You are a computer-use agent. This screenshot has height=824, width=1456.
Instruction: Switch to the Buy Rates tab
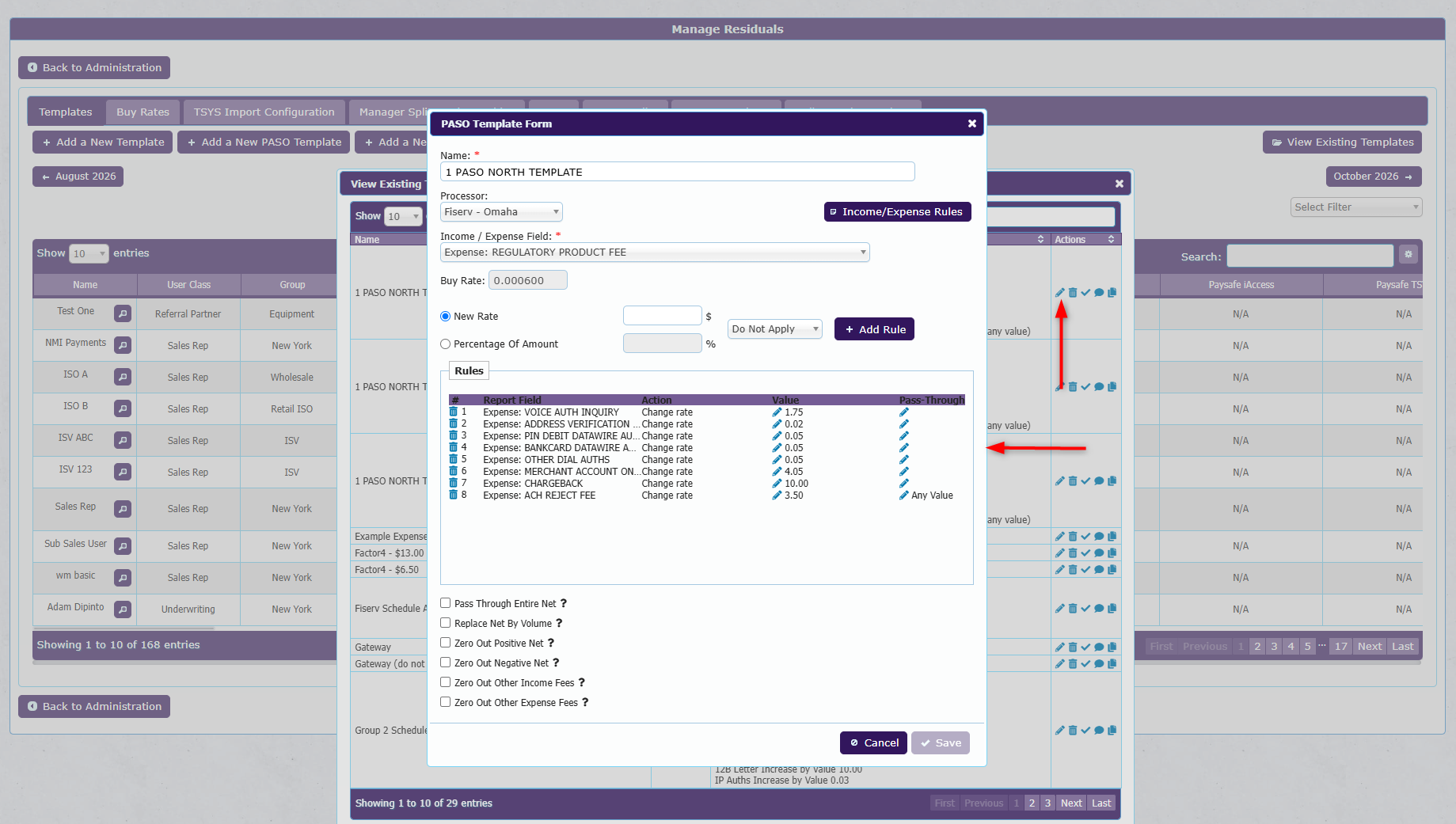pyautogui.click(x=143, y=112)
